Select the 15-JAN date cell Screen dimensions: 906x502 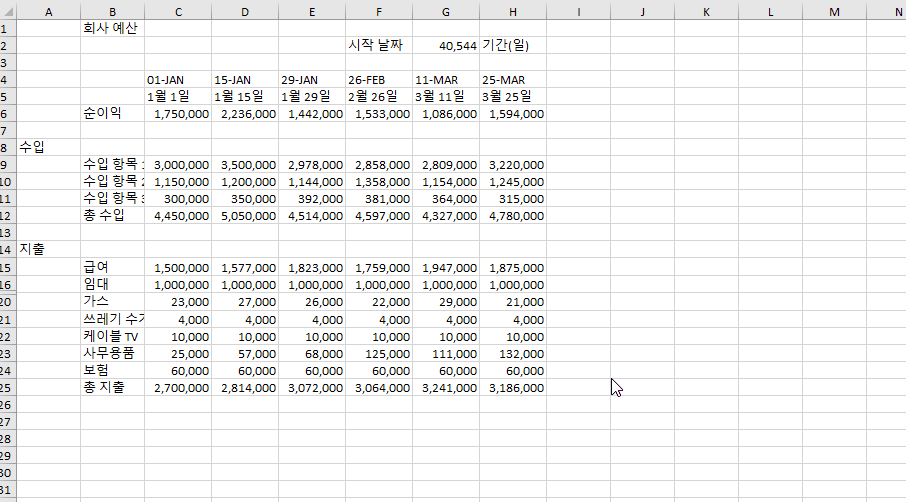[245, 80]
